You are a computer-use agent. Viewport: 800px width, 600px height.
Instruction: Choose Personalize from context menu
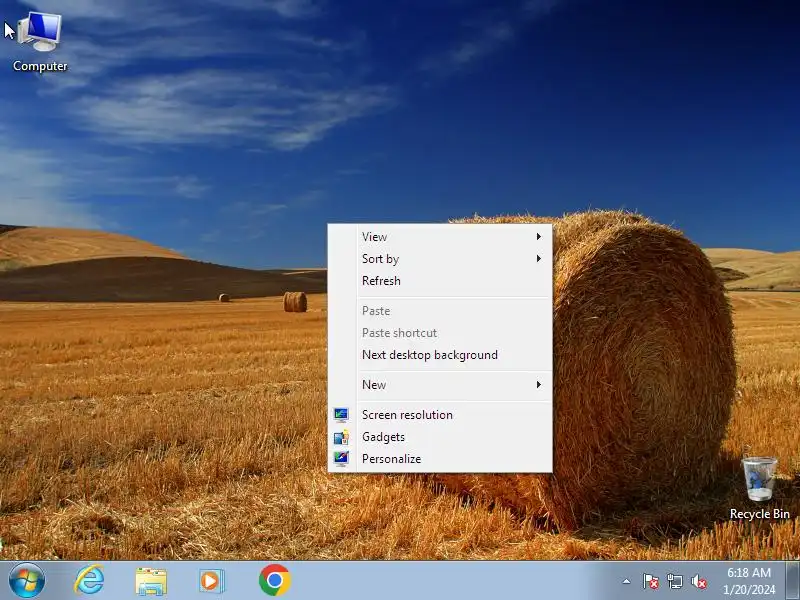coord(440,459)
